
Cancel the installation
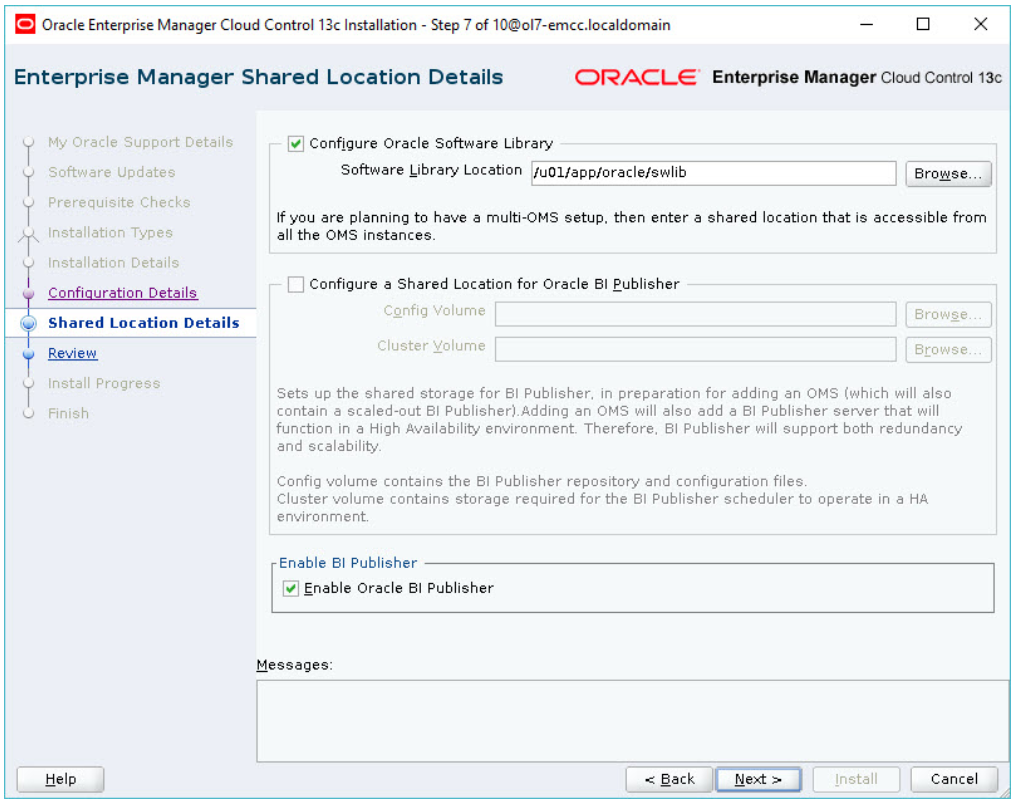(954, 779)
